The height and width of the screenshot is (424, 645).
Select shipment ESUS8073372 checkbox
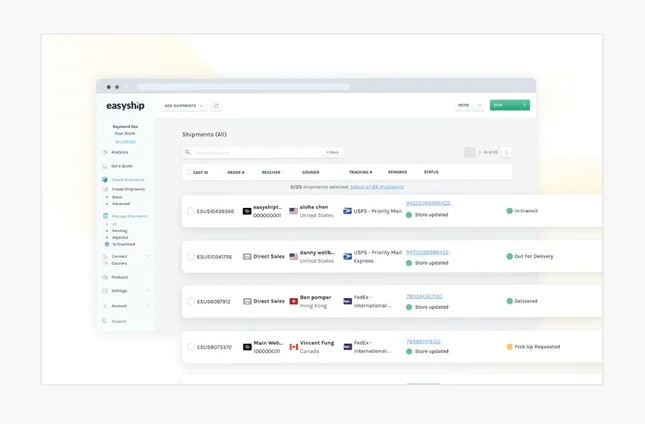pyautogui.click(x=190, y=347)
